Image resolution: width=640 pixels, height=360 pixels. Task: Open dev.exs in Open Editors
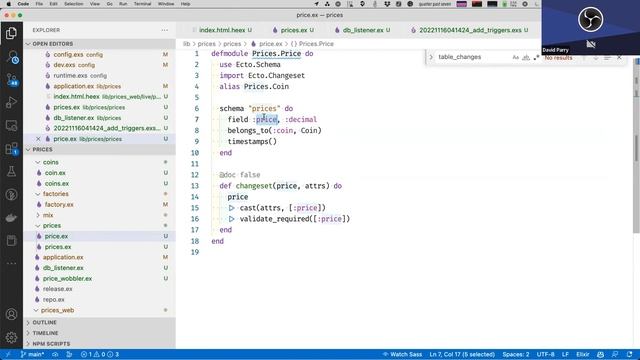point(100,65)
